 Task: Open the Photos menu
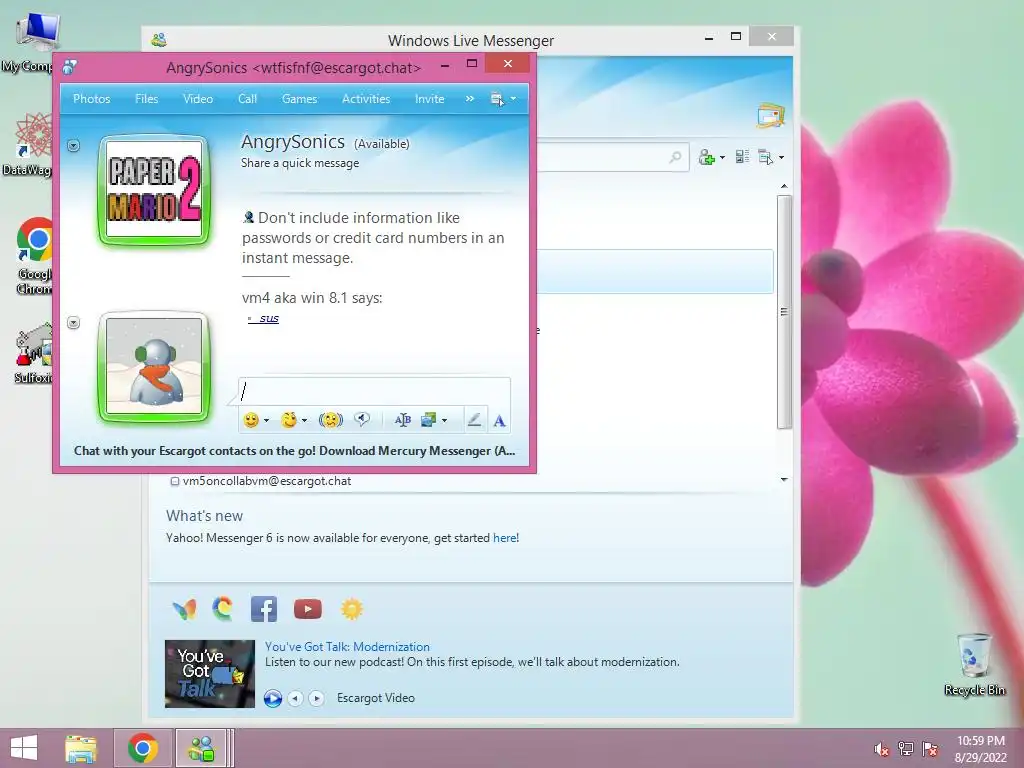click(91, 99)
